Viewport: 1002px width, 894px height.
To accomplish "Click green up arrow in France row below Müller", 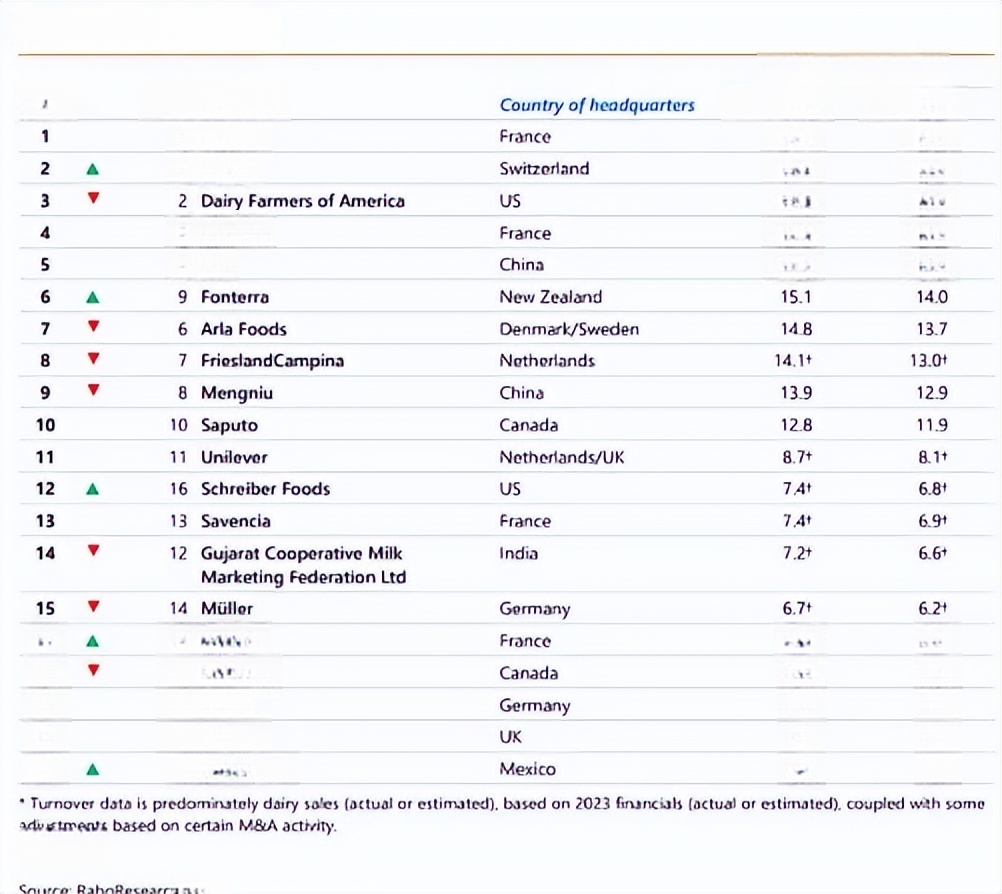I will pyautogui.click(x=93, y=641).
